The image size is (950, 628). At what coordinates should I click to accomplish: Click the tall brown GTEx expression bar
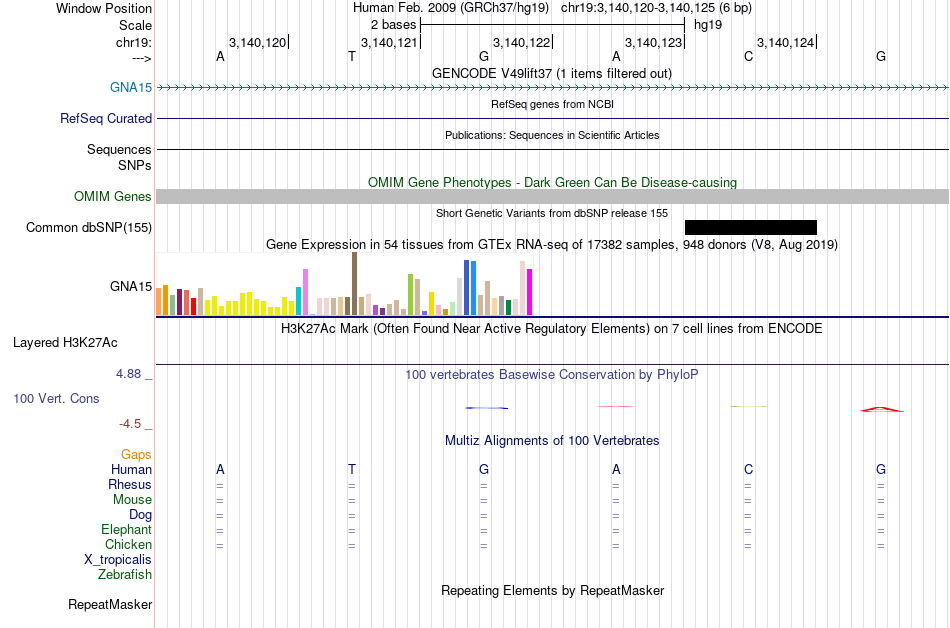tap(354, 283)
